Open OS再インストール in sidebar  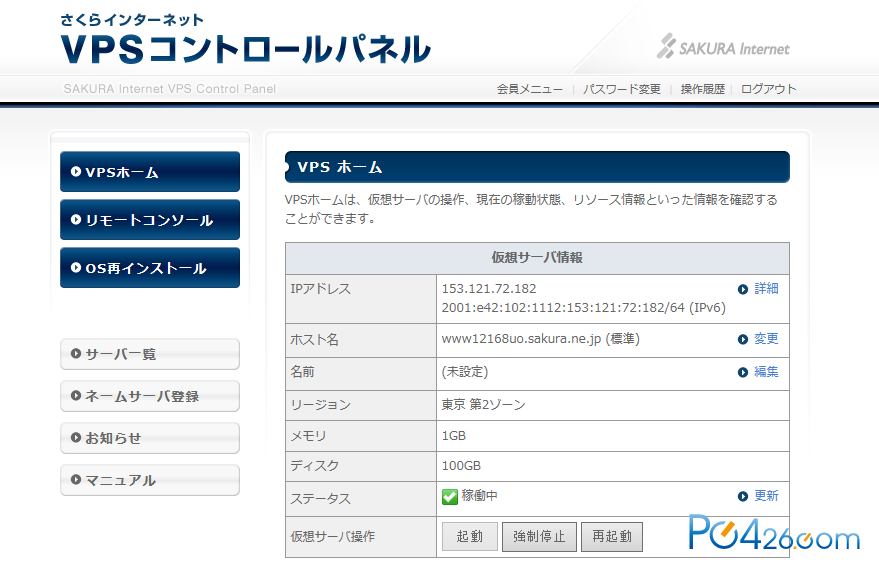click(150, 268)
